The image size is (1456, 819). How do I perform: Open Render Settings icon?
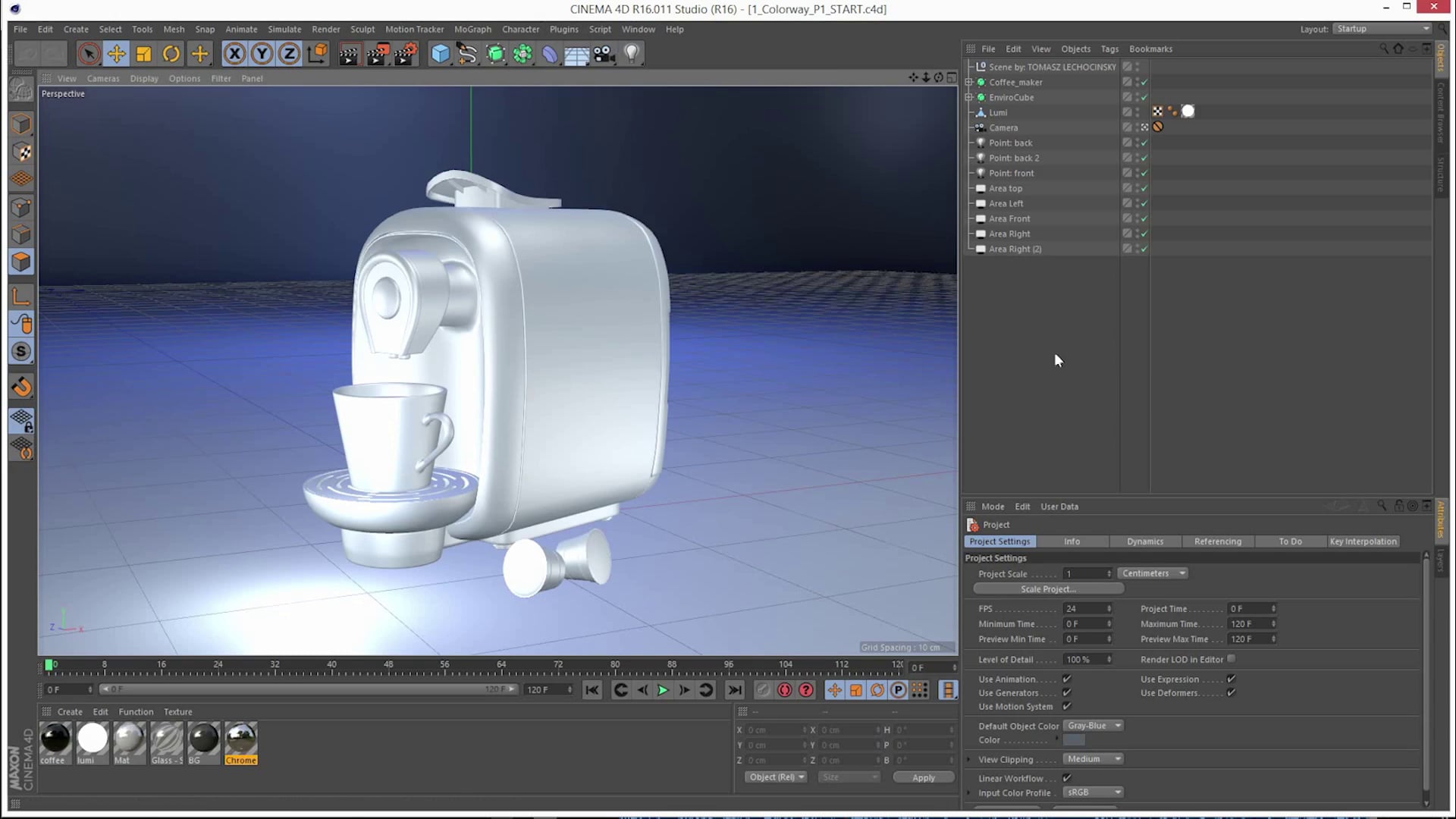tap(406, 54)
